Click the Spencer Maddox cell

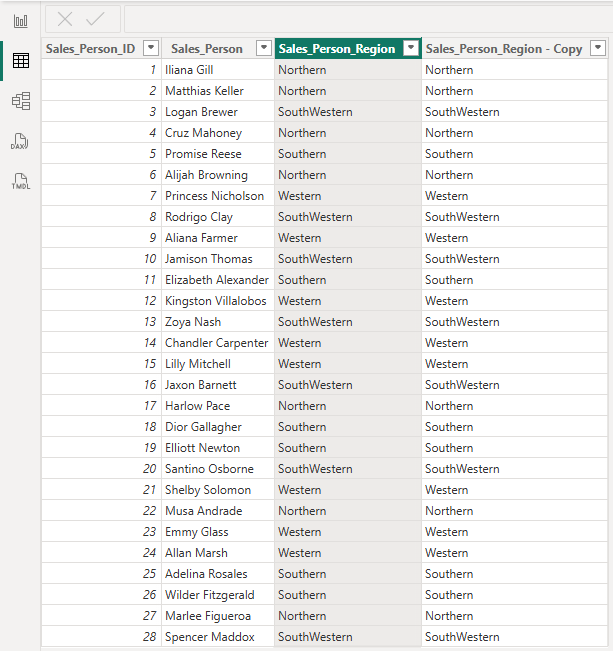point(218,636)
